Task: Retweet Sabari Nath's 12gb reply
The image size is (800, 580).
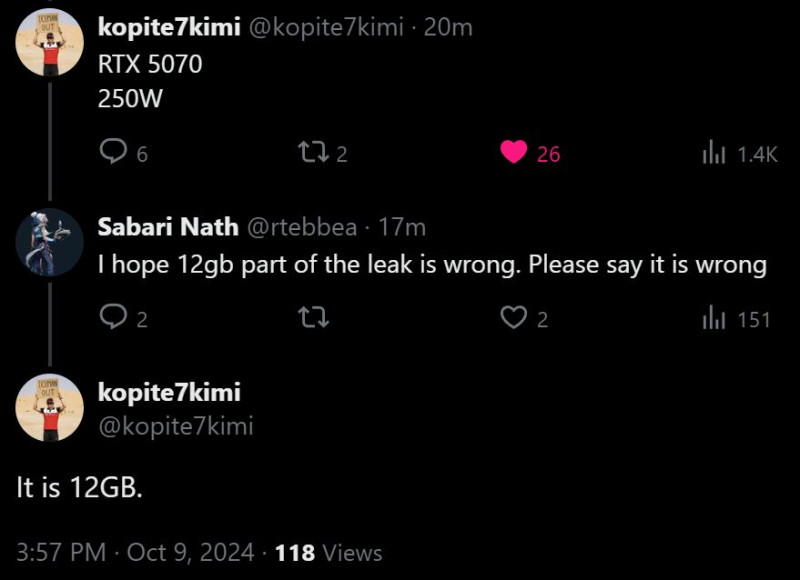Action: point(312,318)
